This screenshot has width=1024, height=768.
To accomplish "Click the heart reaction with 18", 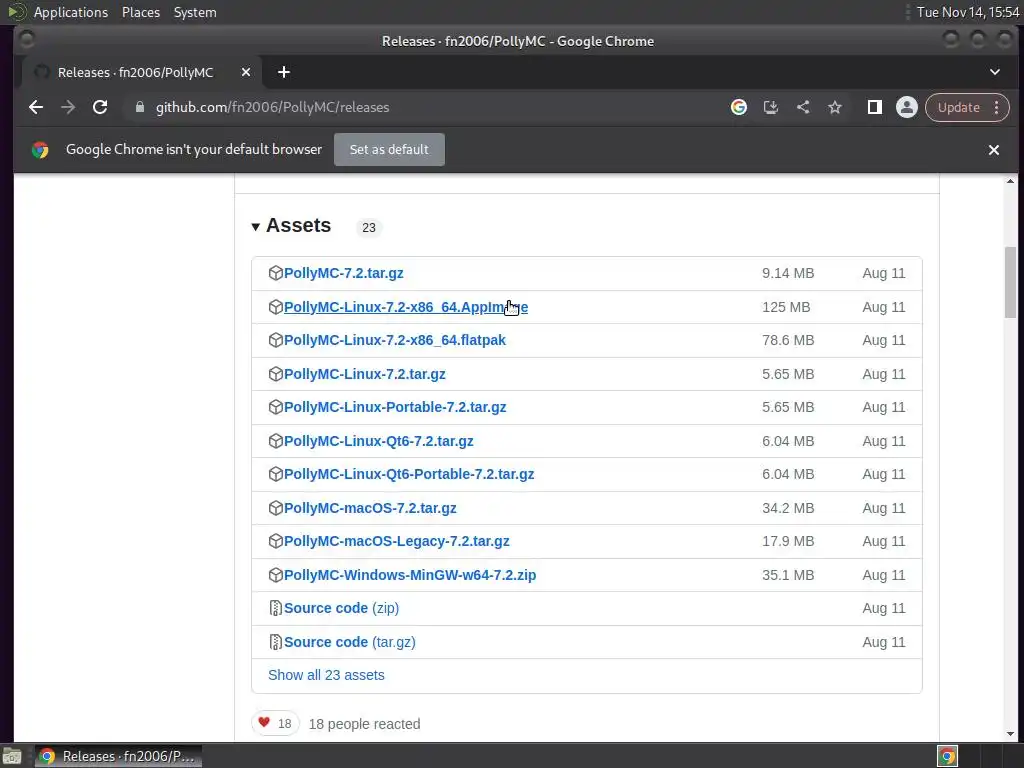I will [275, 724].
